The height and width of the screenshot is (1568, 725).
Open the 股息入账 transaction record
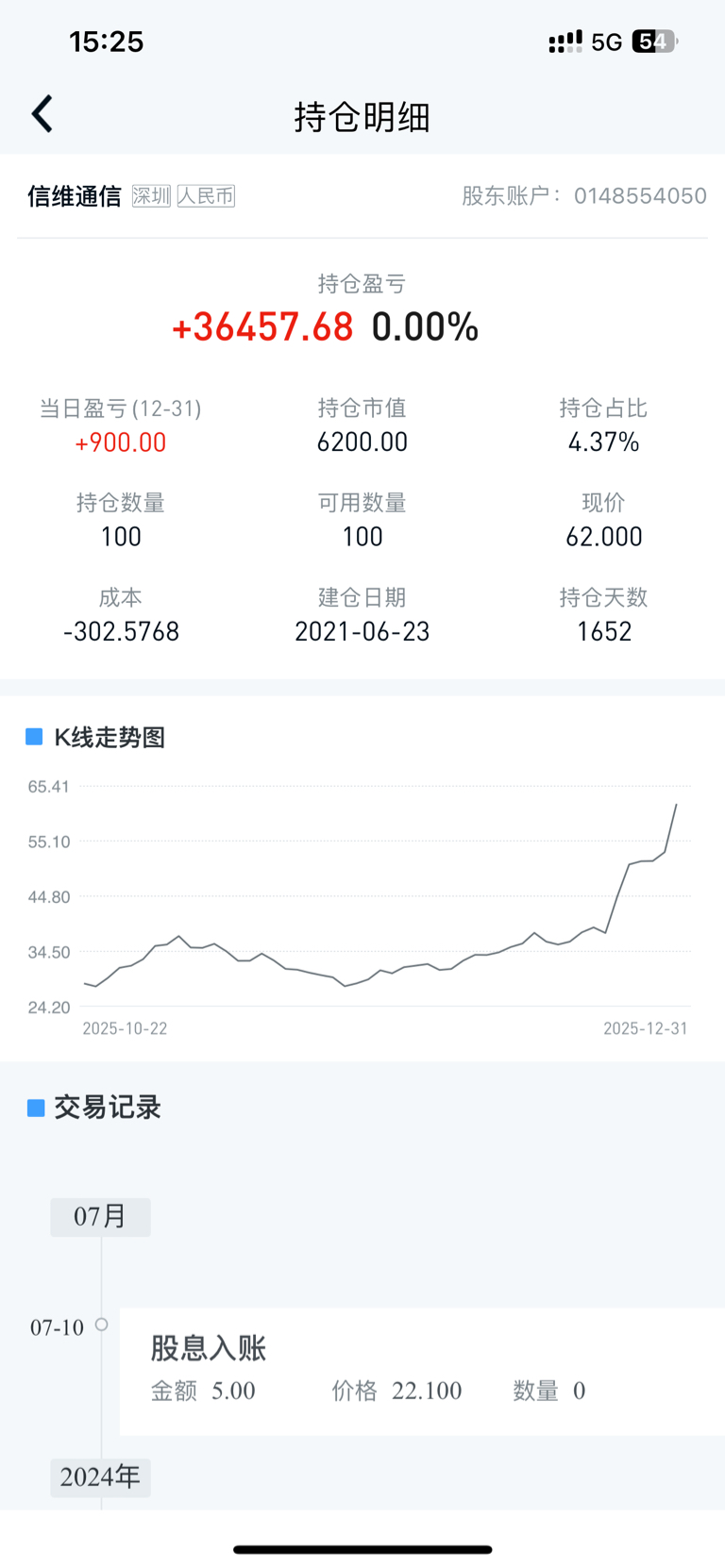(x=421, y=1370)
